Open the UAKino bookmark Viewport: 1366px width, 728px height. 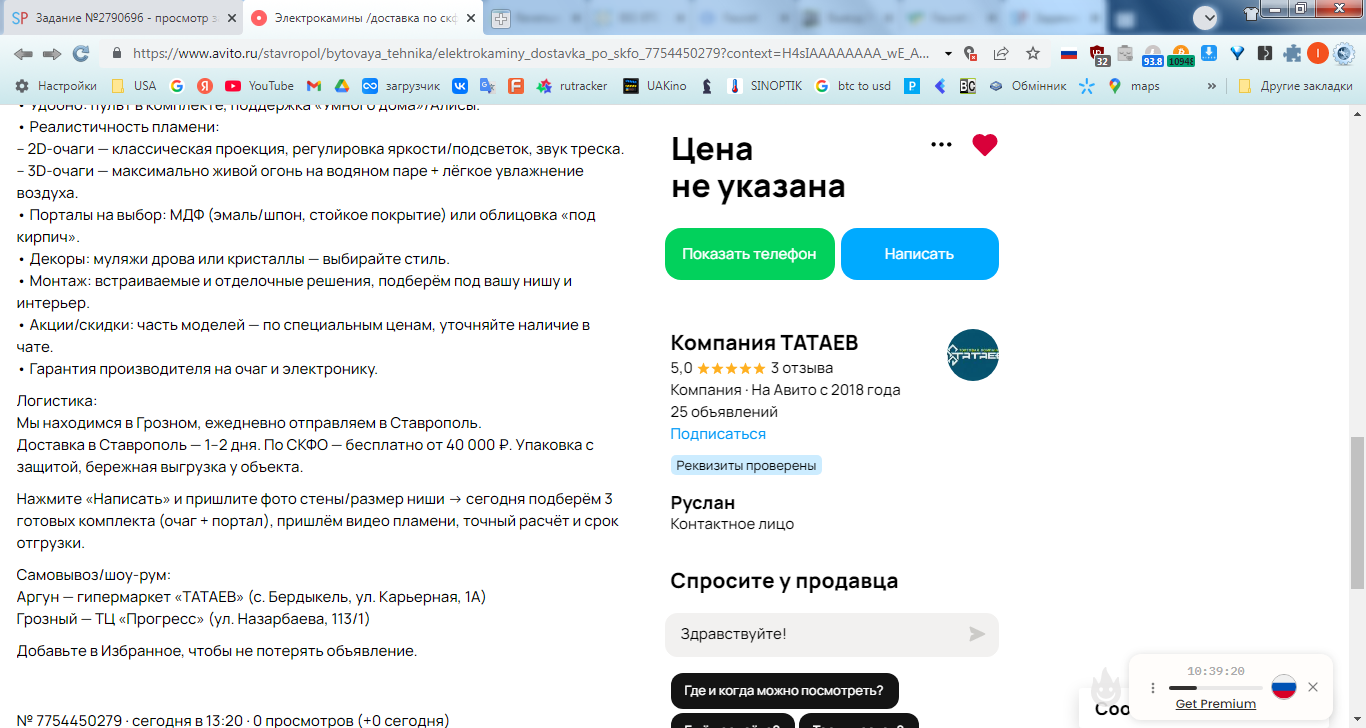pyautogui.click(x=655, y=86)
